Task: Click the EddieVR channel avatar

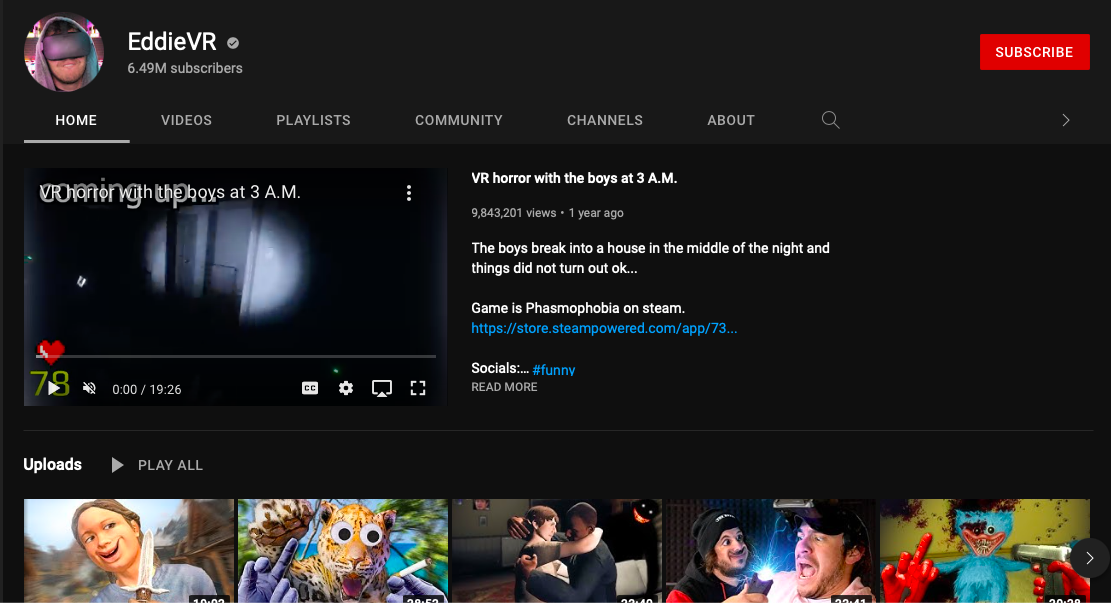Action: coord(64,52)
